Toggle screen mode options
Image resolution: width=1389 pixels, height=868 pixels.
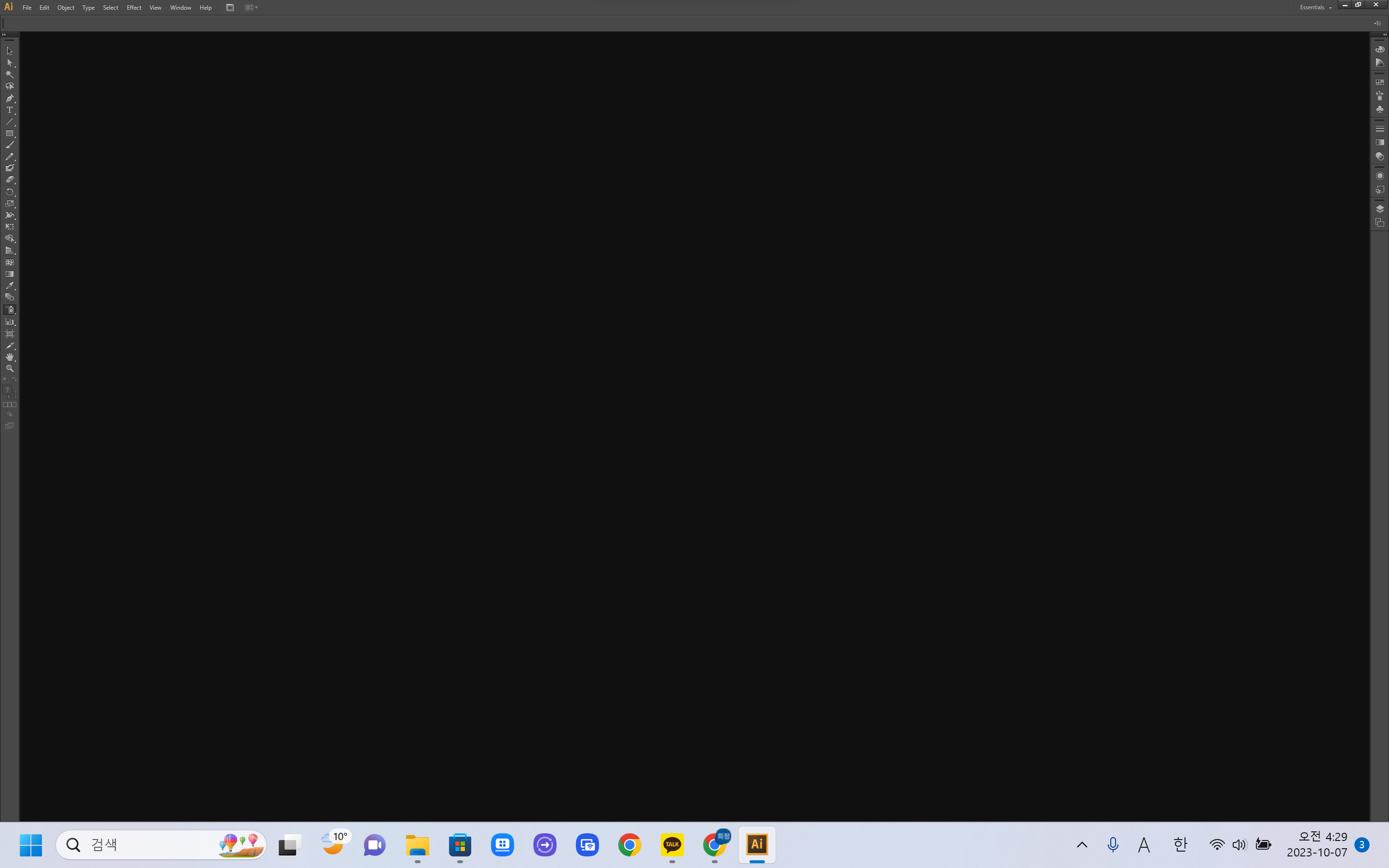10,427
